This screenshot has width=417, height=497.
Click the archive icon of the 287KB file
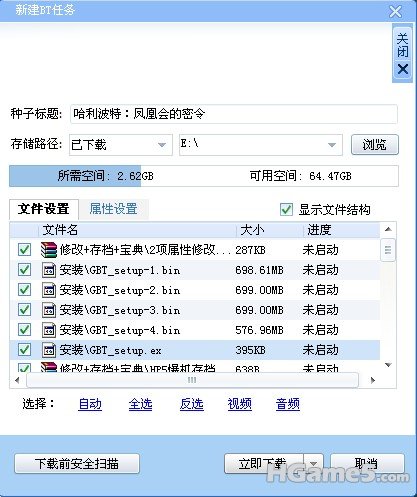coord(49,250)
